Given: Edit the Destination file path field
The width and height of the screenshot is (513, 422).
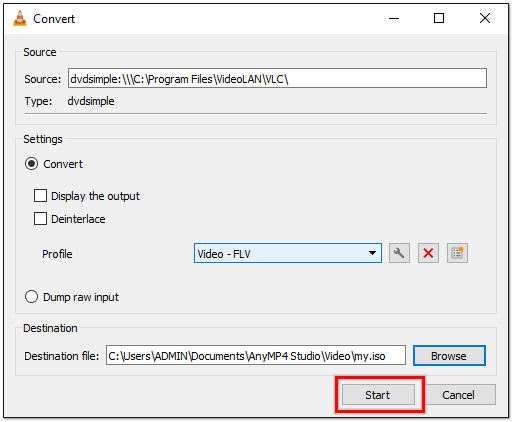Looking at the screenshot, I should [256, 356].
